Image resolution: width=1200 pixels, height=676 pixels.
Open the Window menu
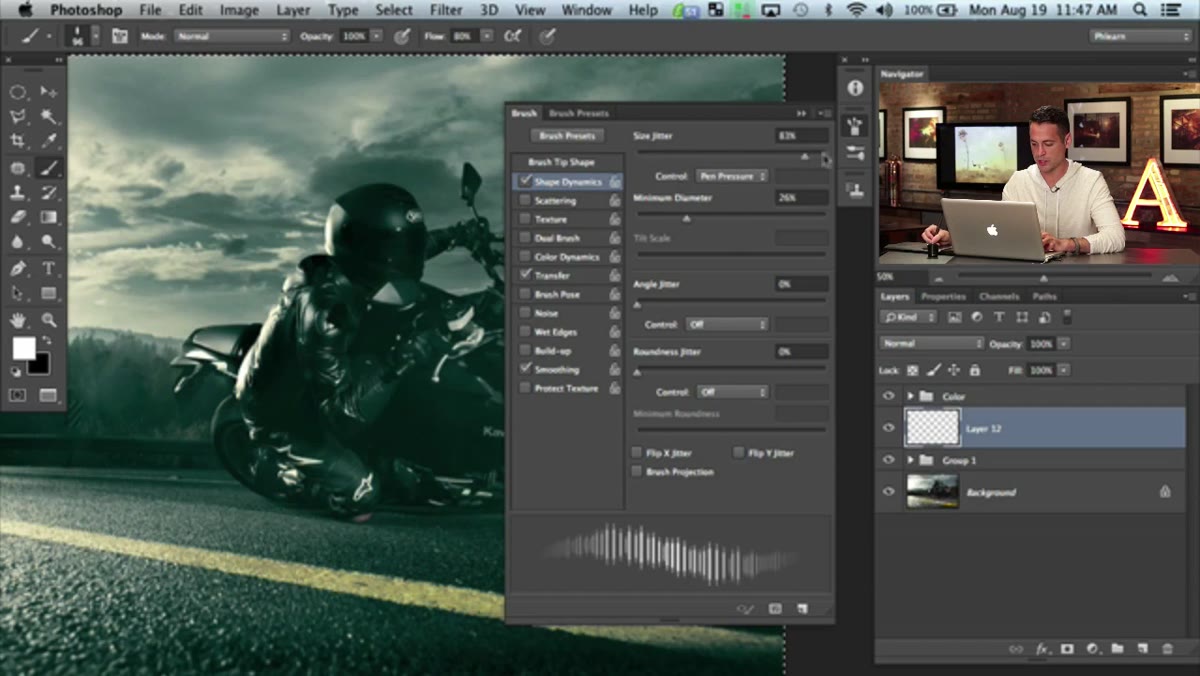586,10
